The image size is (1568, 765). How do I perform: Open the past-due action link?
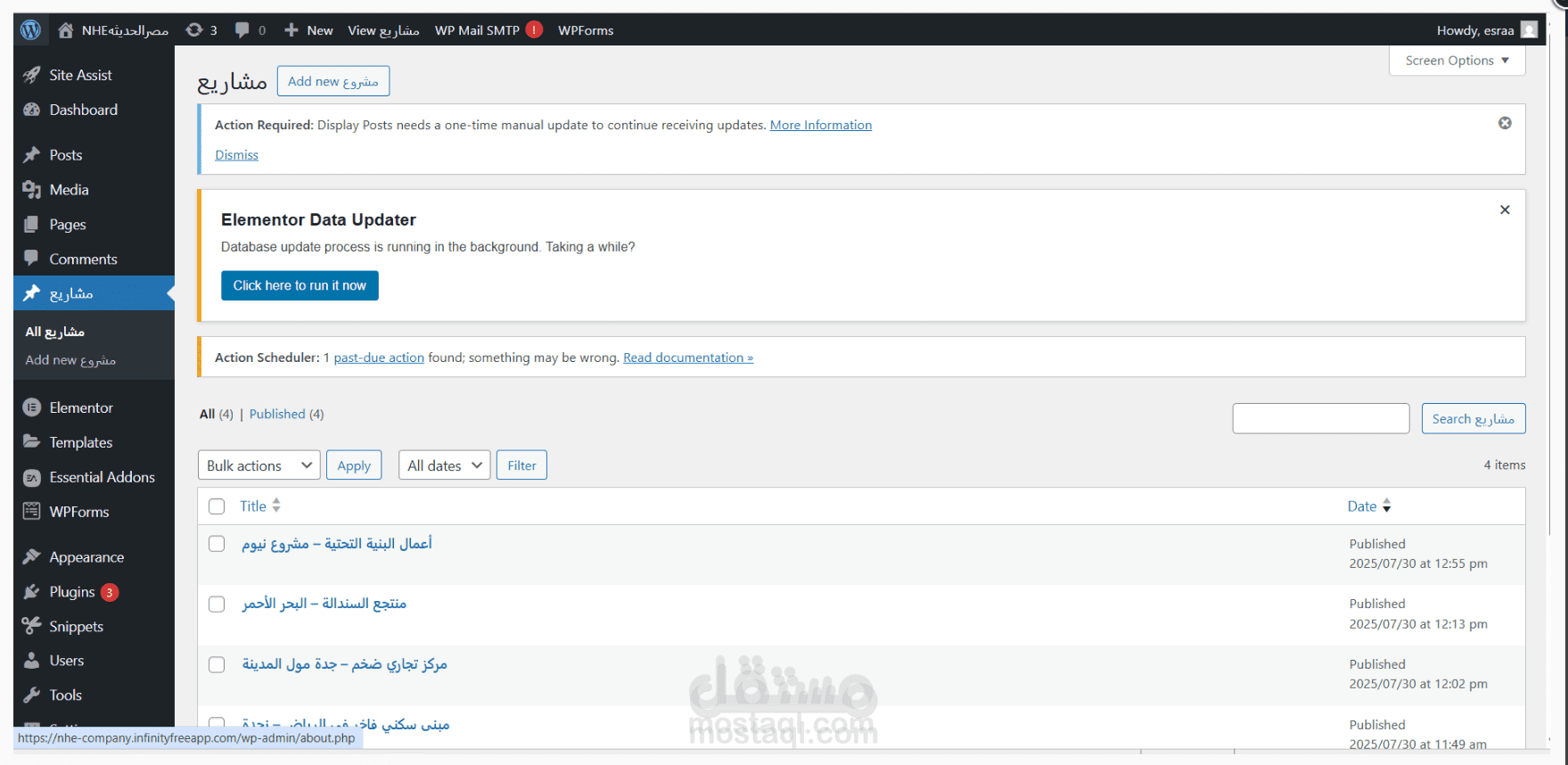[x=379, y=358]
